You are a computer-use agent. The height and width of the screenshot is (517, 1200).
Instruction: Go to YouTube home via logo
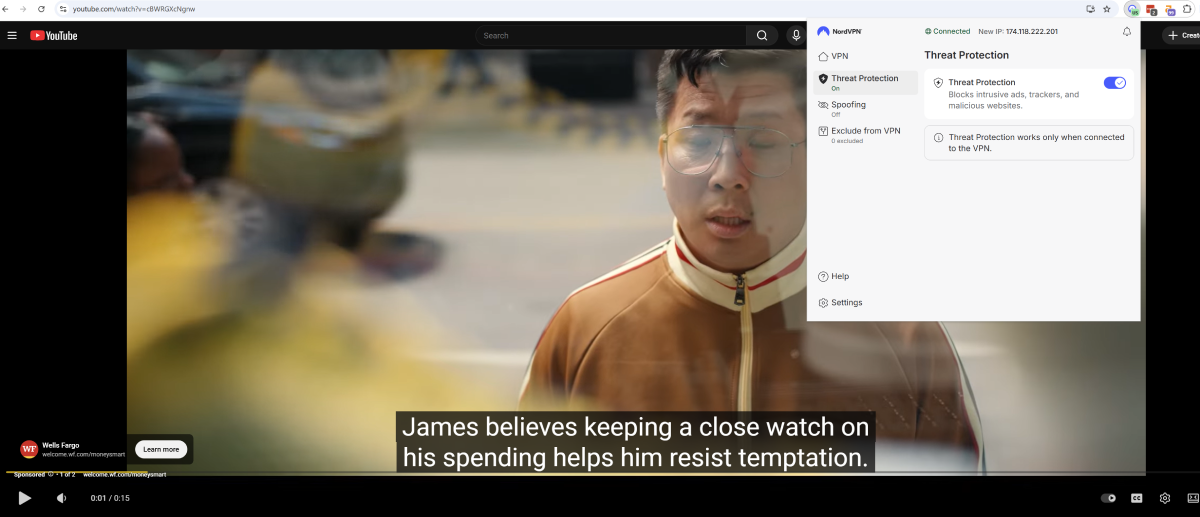(54, 35)
